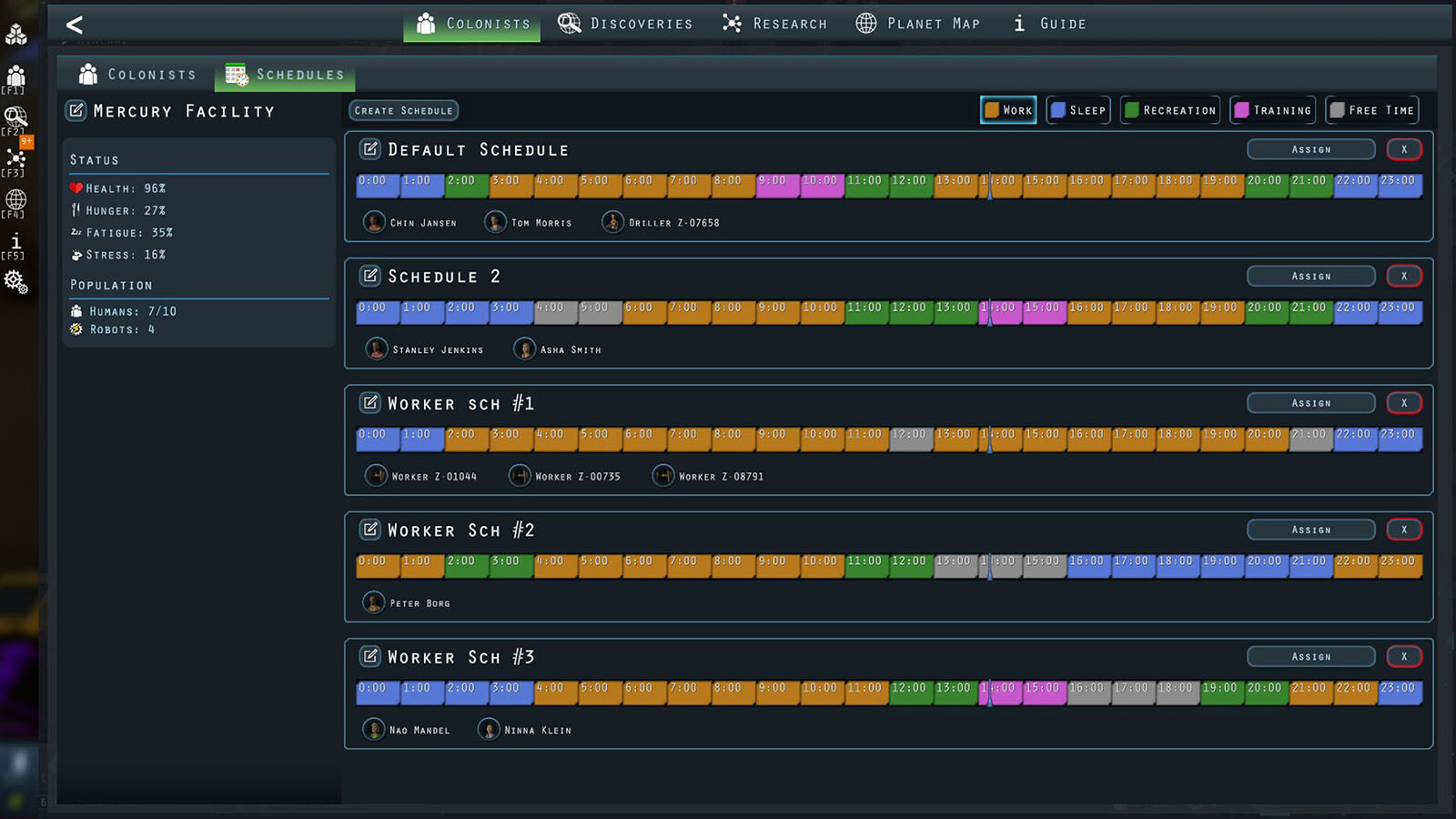
Task: Edit Worker Sch #3 name icon
Action: tap(369, 656)
